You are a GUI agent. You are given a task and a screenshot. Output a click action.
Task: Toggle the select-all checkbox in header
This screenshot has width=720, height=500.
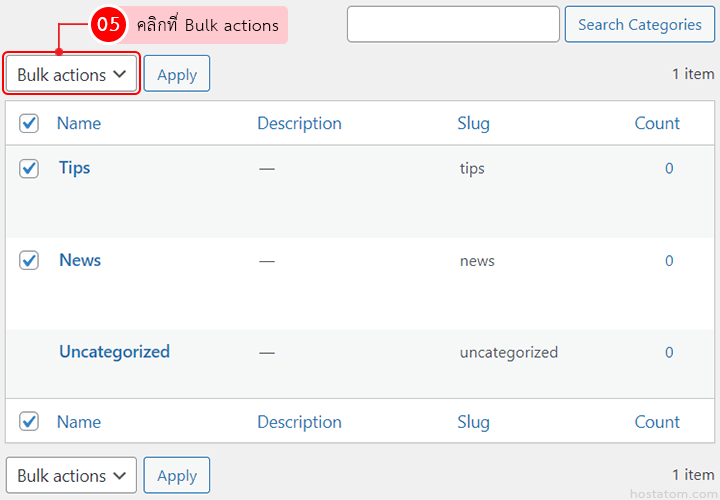point(29,123)
